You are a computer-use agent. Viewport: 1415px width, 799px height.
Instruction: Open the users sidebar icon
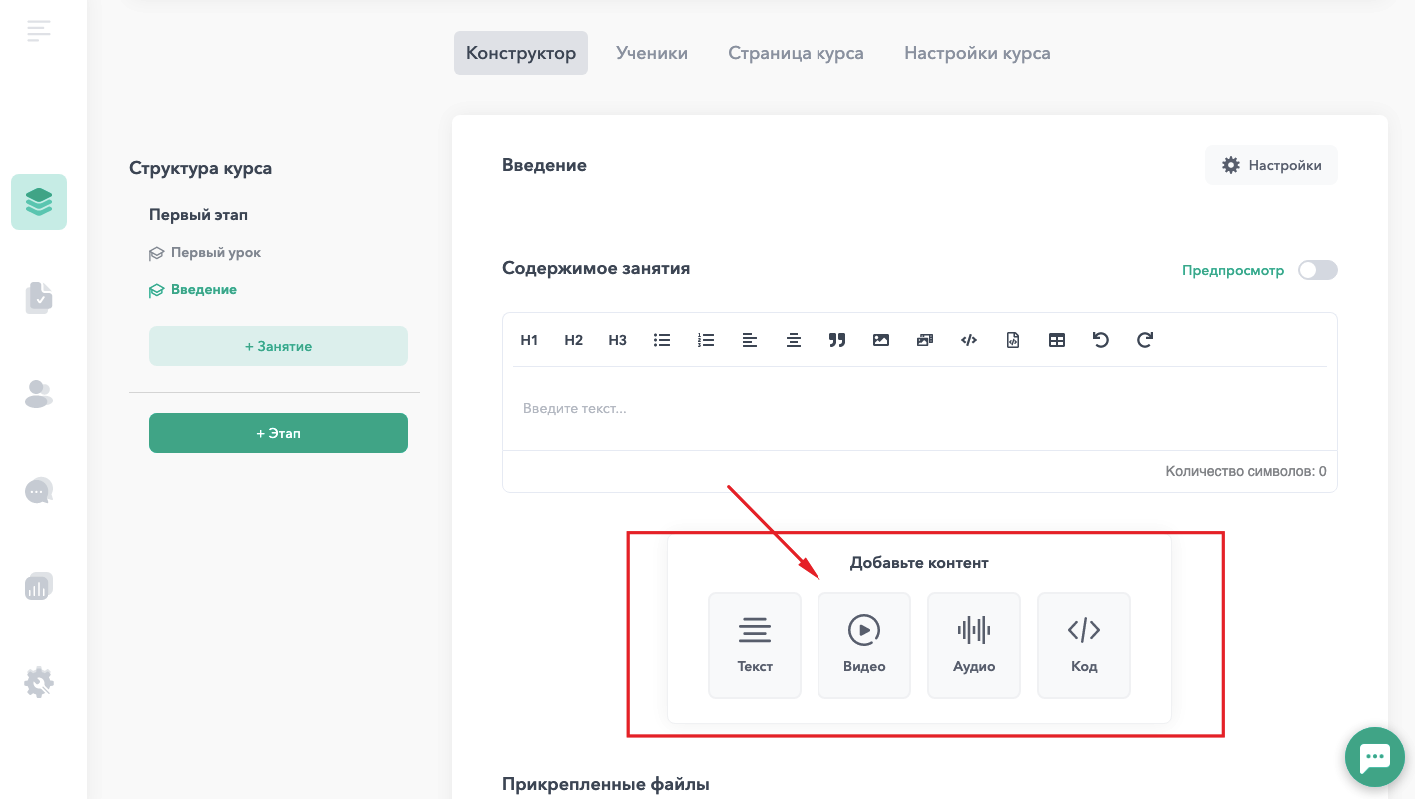click(39, 394)
